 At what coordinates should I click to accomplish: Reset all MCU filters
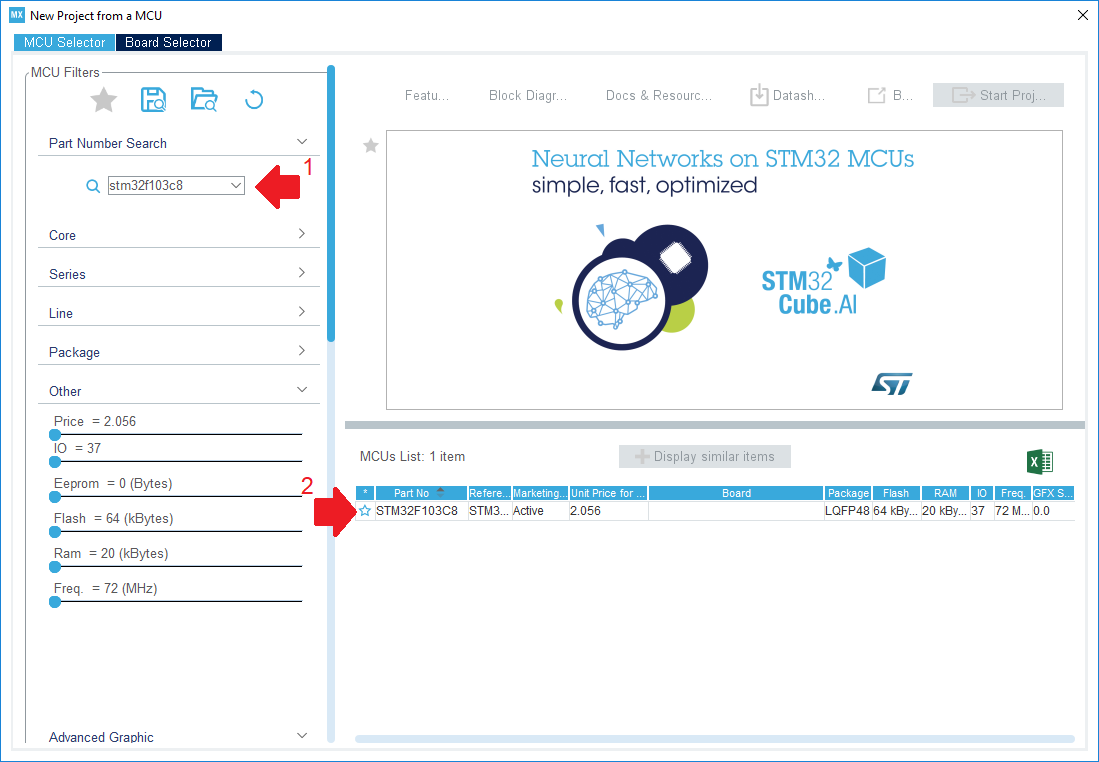tap(253, 99)
